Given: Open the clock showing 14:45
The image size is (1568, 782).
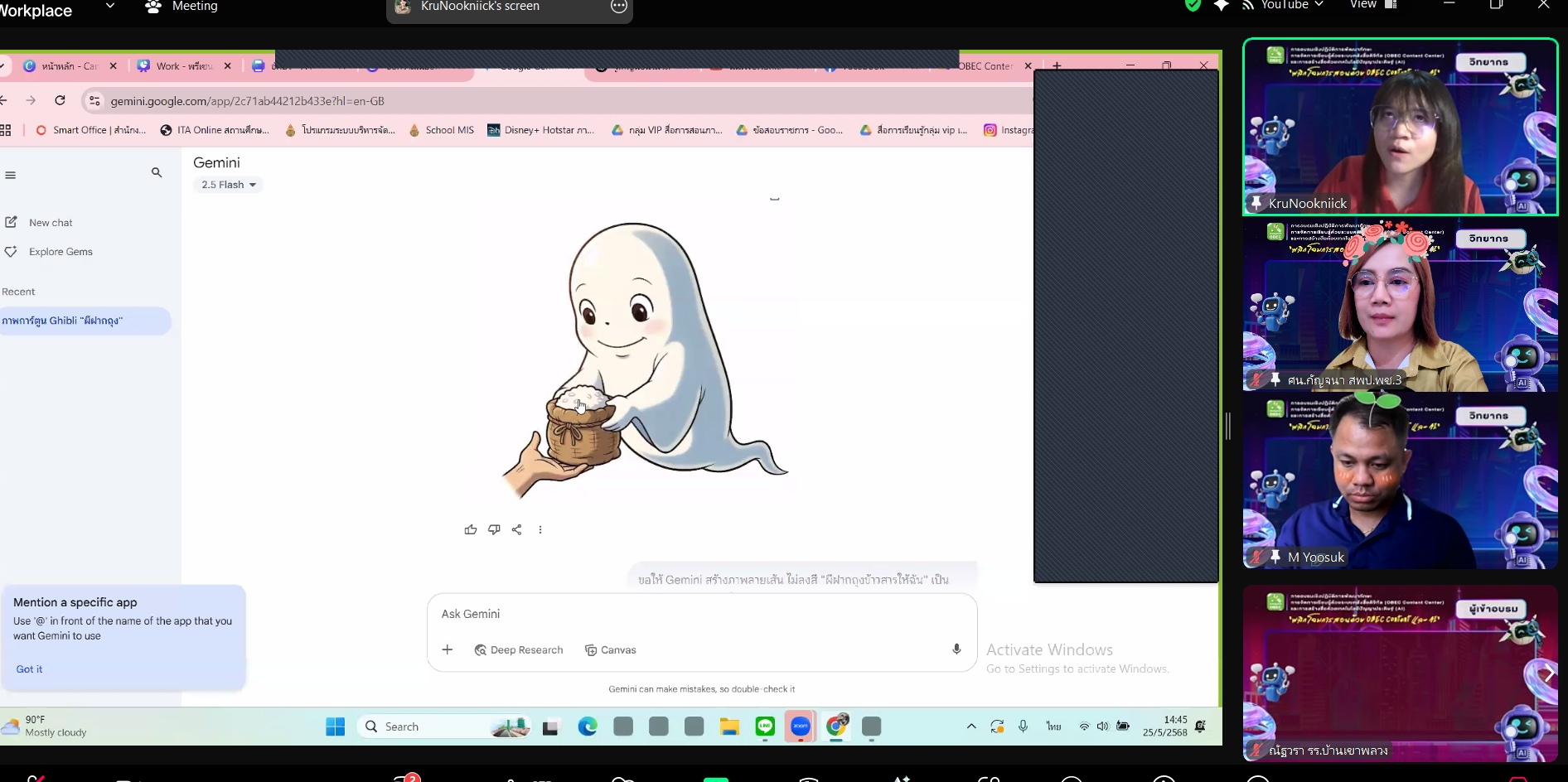Looking at the screenshot, I should point(1165,726).
